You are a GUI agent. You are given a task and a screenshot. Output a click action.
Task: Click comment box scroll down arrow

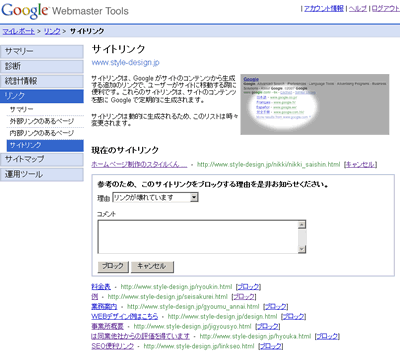click(302, 249)
